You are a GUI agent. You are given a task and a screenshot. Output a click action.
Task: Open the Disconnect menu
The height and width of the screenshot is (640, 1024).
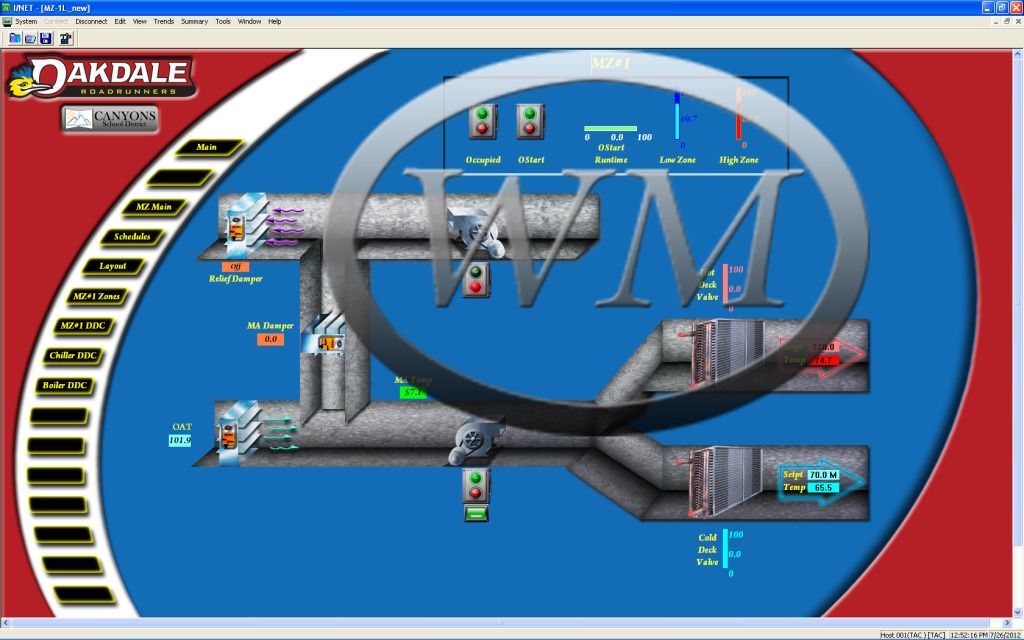(91, 22)
